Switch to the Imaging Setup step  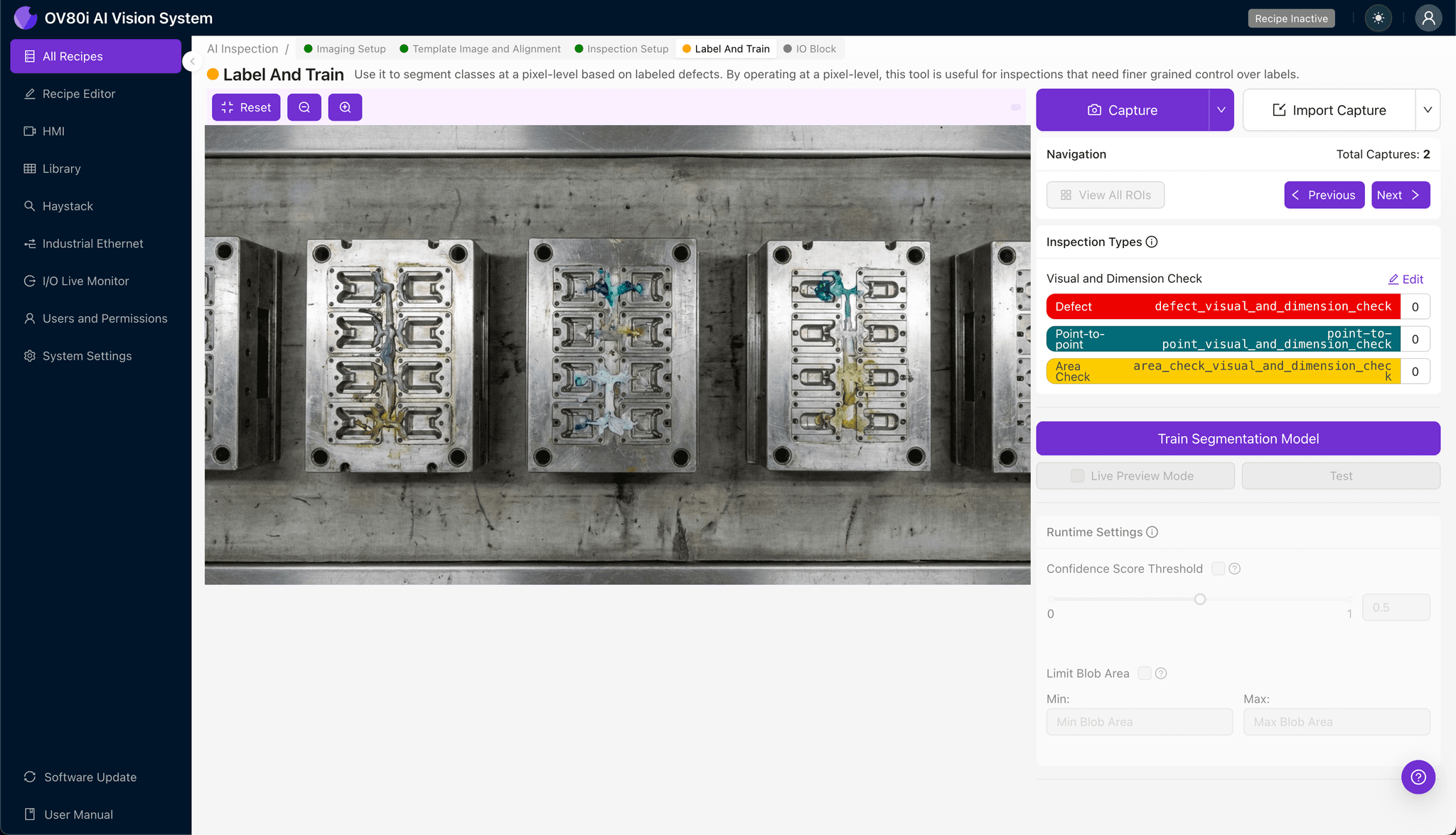[x=350, y=48]
